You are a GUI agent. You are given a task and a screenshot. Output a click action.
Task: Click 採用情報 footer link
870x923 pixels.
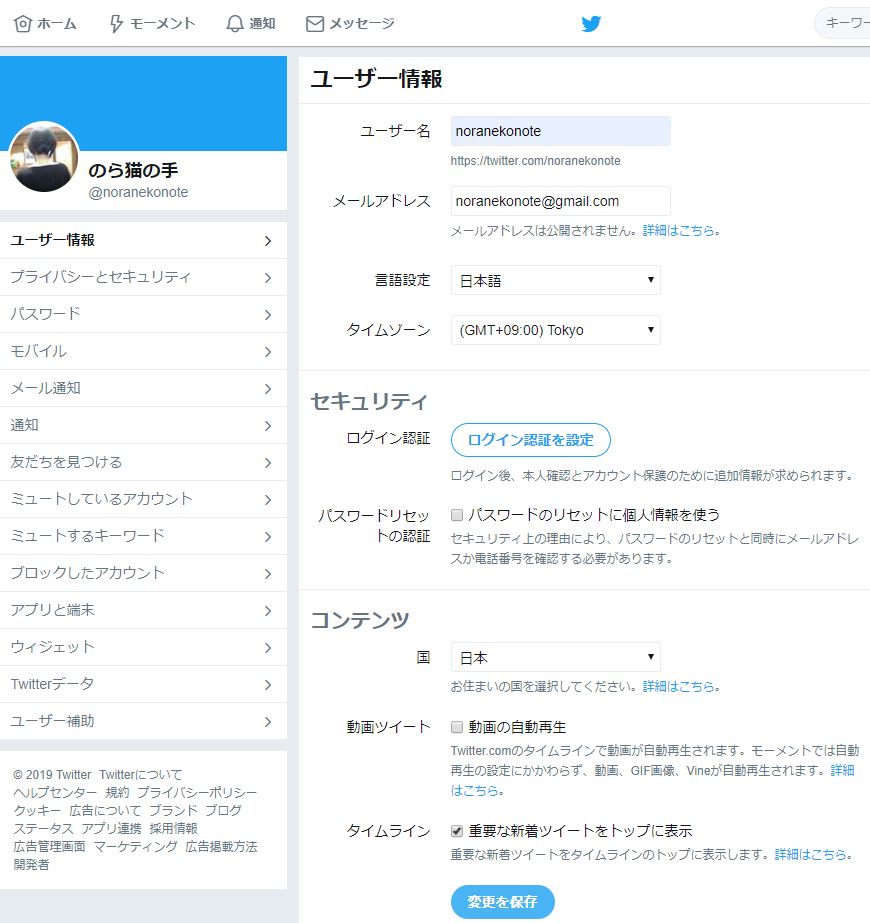pos(174,829)
